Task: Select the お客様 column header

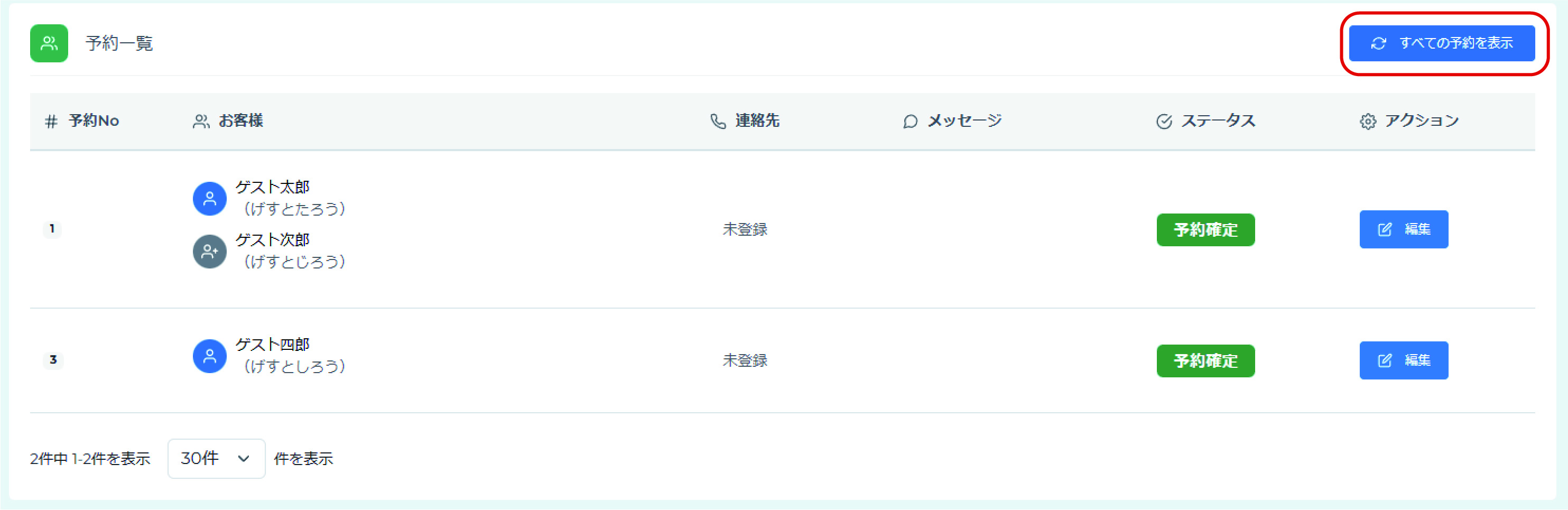Action: click(241, 120)
